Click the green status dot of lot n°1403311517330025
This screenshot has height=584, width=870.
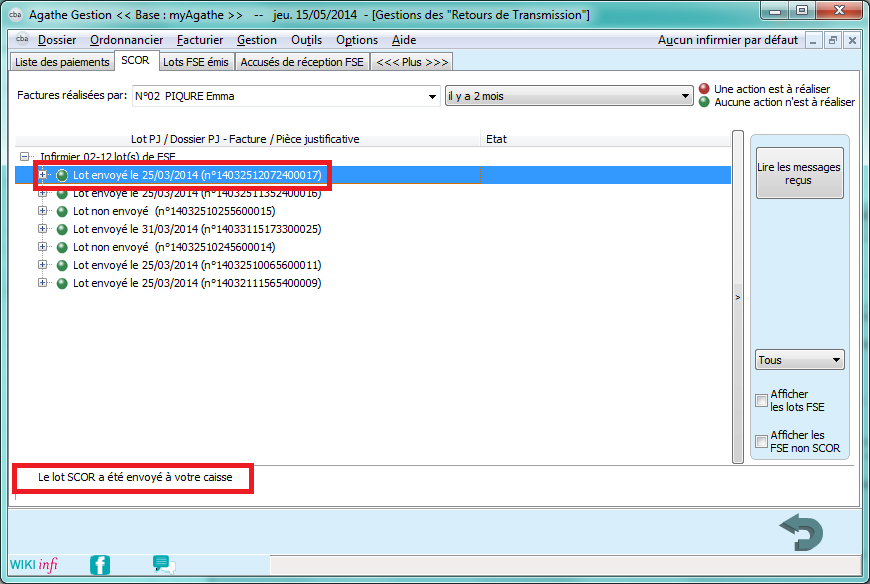click(62, 229)
